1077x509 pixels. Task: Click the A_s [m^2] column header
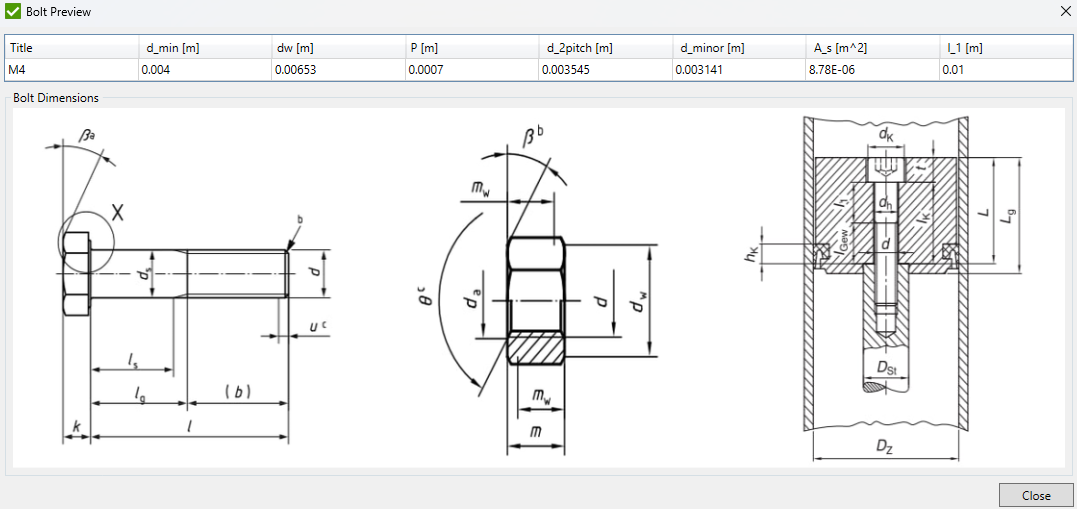(x=872, y=48)
